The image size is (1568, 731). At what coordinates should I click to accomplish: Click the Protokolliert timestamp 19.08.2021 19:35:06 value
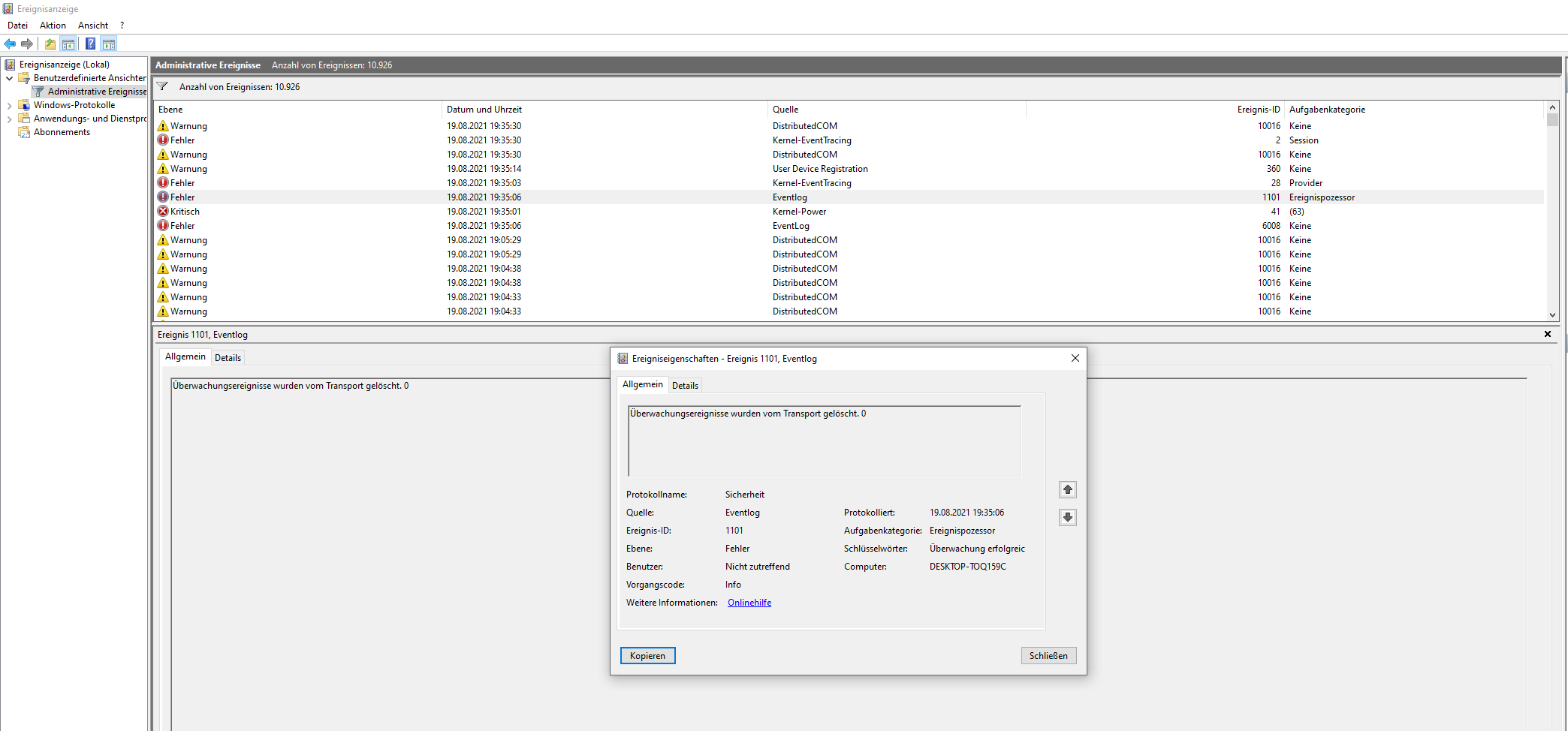coord(966,513)
